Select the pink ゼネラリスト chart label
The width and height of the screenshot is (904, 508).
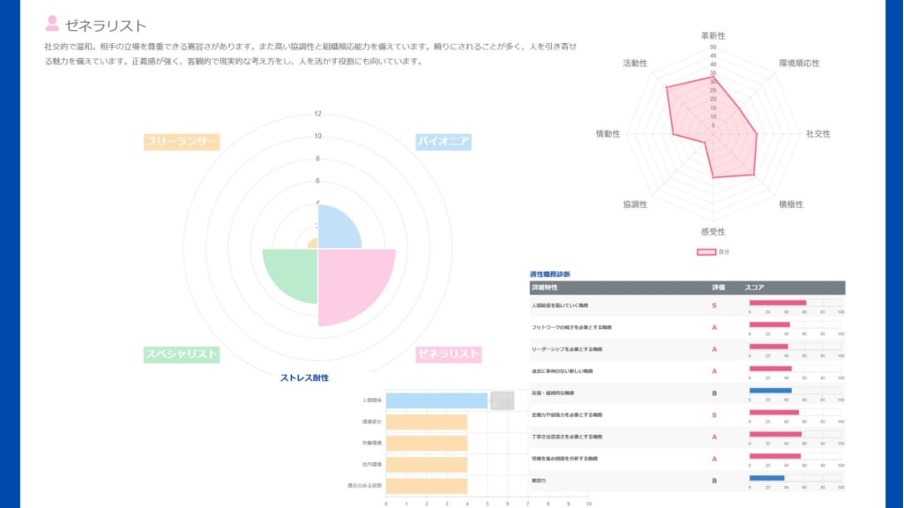449,354
